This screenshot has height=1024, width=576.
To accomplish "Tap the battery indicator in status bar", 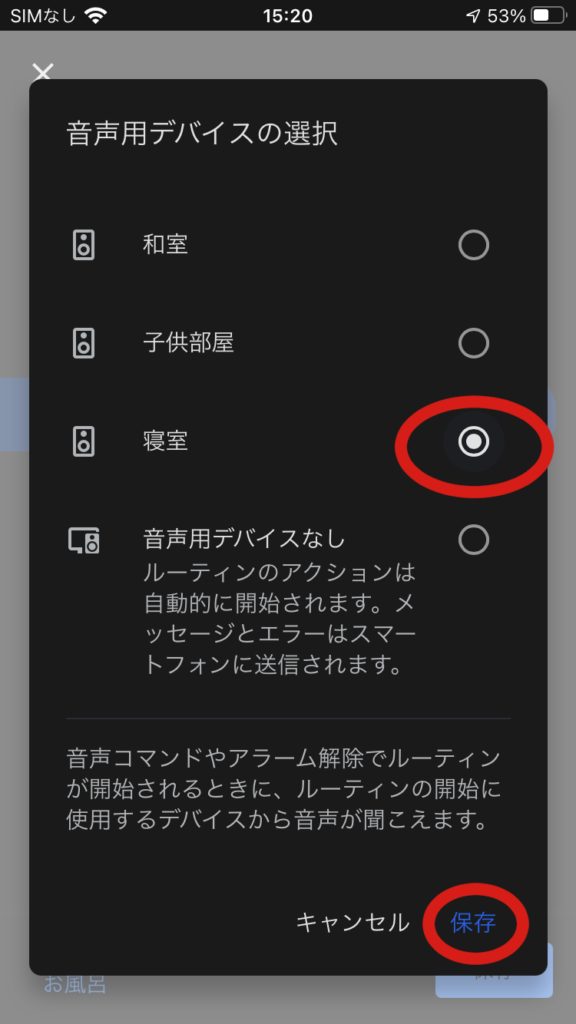I will point(549,16).
